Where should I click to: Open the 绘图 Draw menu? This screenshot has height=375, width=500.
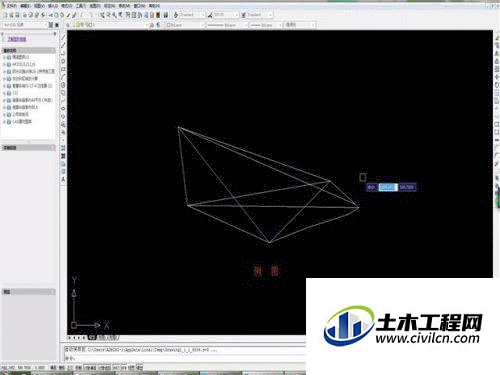[x=95, y=6]
